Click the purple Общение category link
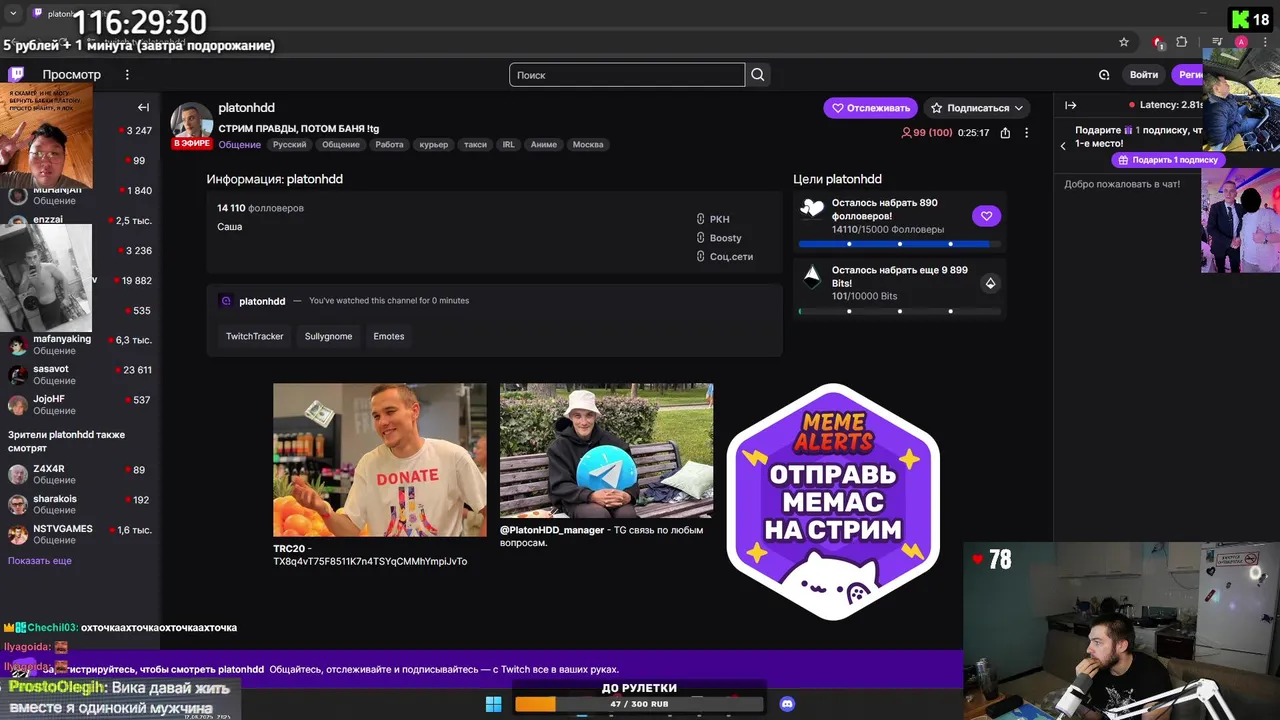This screenshot has height=720, width=1280. [240, 145]
